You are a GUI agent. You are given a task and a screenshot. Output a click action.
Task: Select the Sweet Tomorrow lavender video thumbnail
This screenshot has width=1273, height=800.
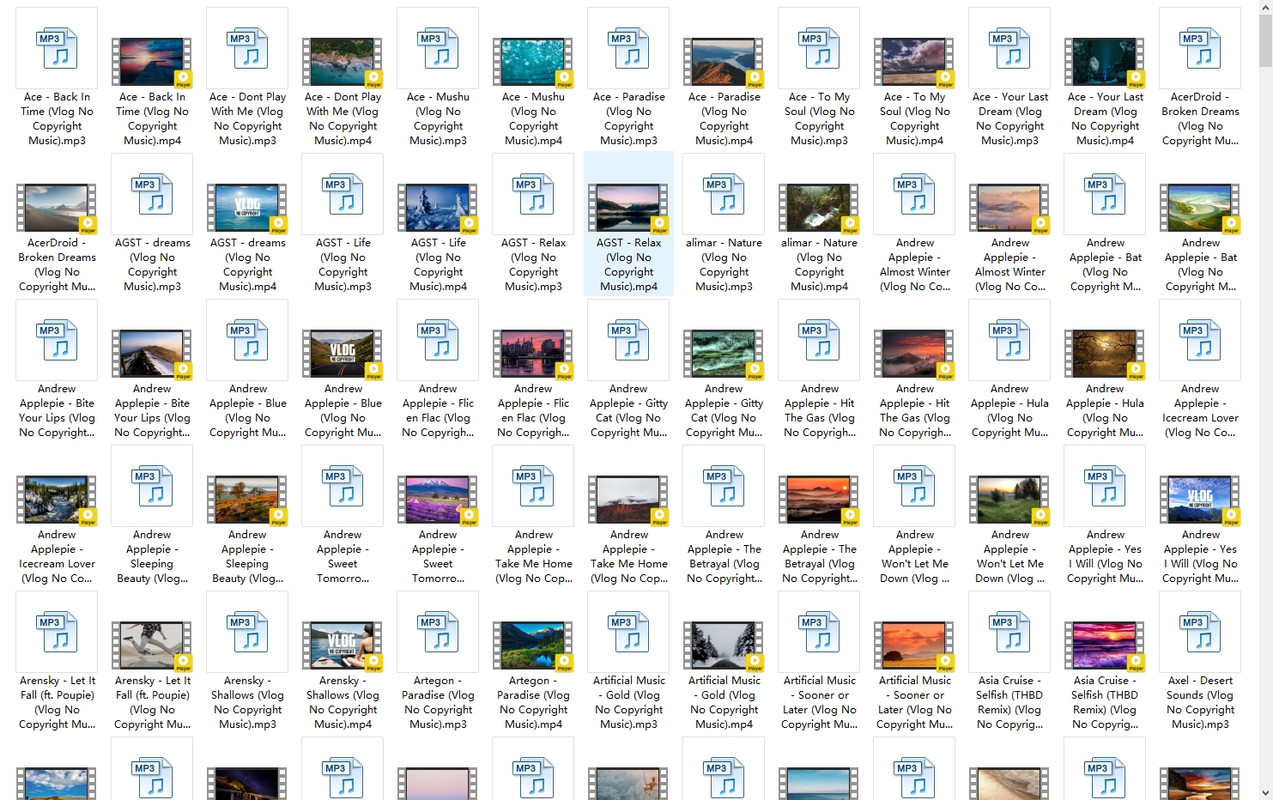coord(438,500)
